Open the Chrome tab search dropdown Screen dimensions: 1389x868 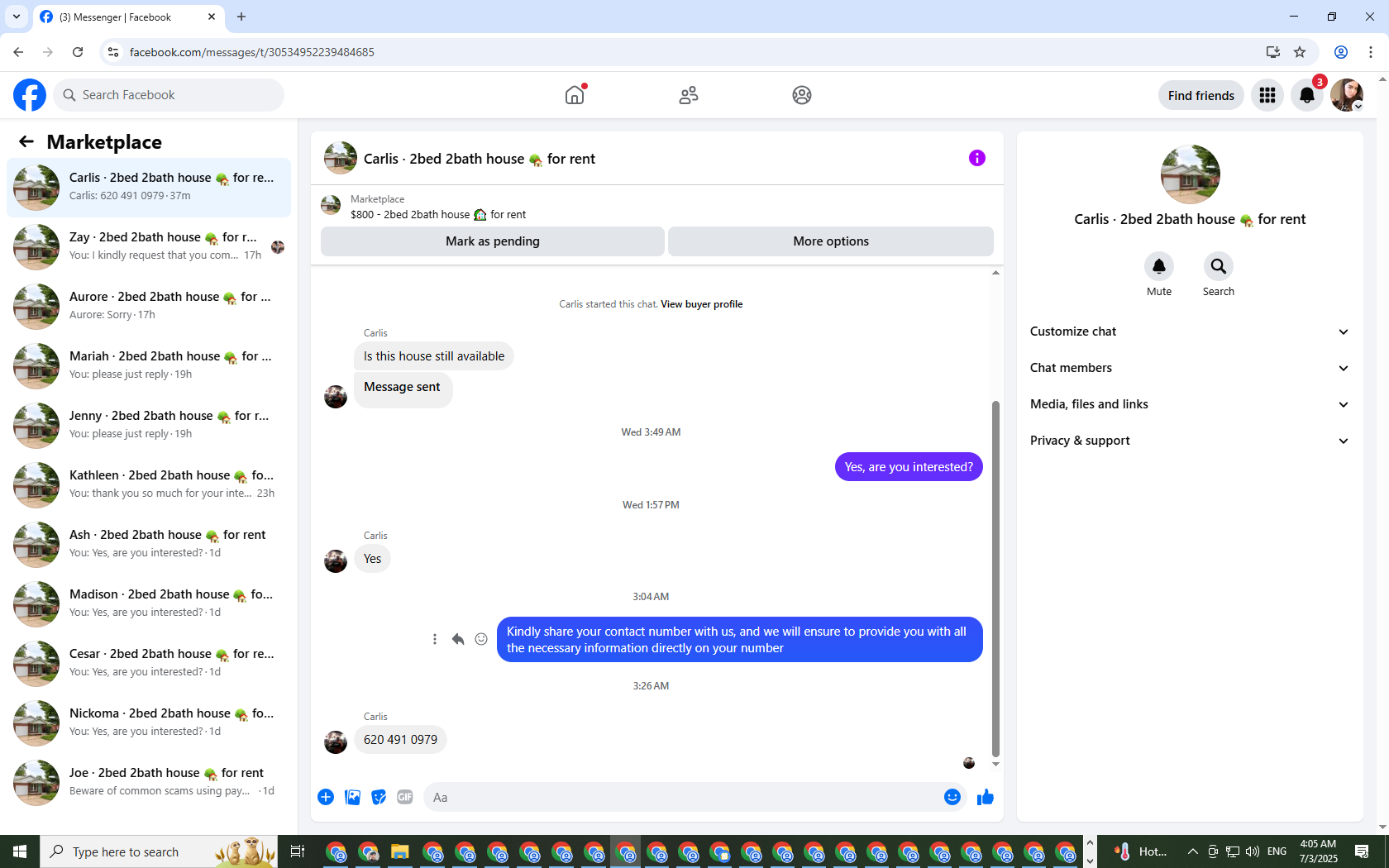(17, 17)
